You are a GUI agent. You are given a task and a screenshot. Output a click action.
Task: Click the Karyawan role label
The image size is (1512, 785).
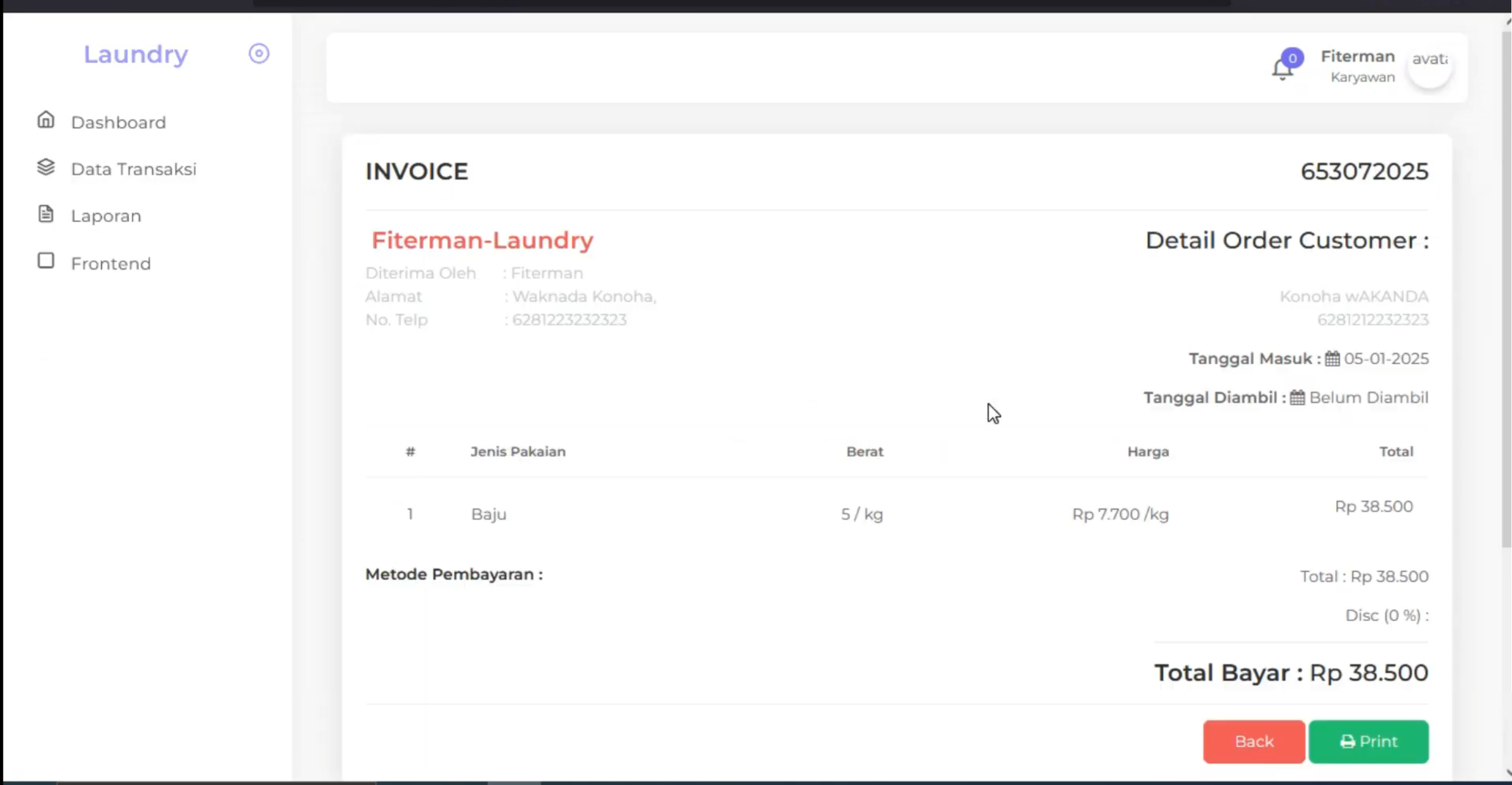coord(1363,77)
